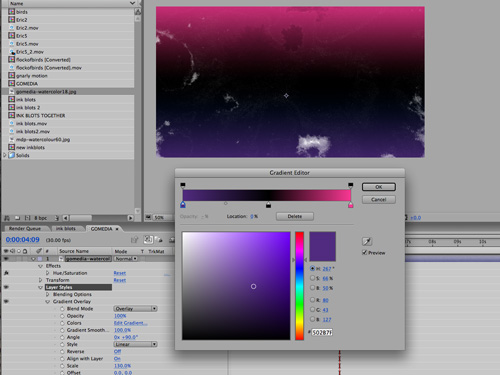Viewport: 500px width, 375px height.
Task: Click the trash icon in project panel
Action: pos(57,218)
